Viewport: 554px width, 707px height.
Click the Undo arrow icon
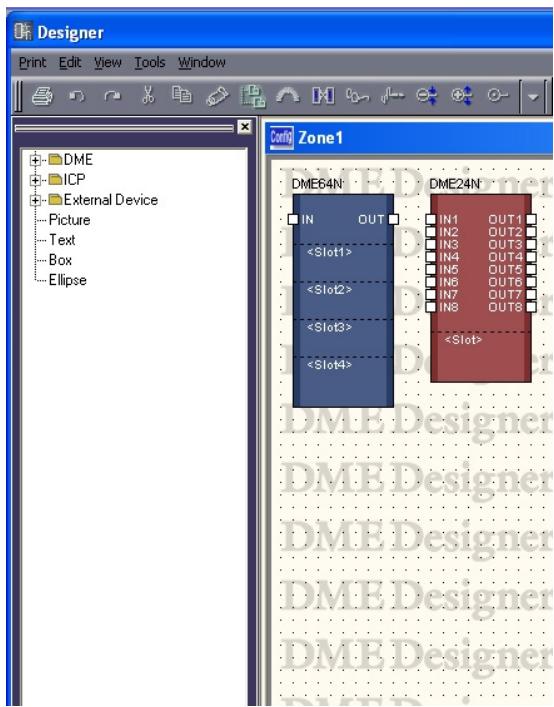[x=77, y=96]
